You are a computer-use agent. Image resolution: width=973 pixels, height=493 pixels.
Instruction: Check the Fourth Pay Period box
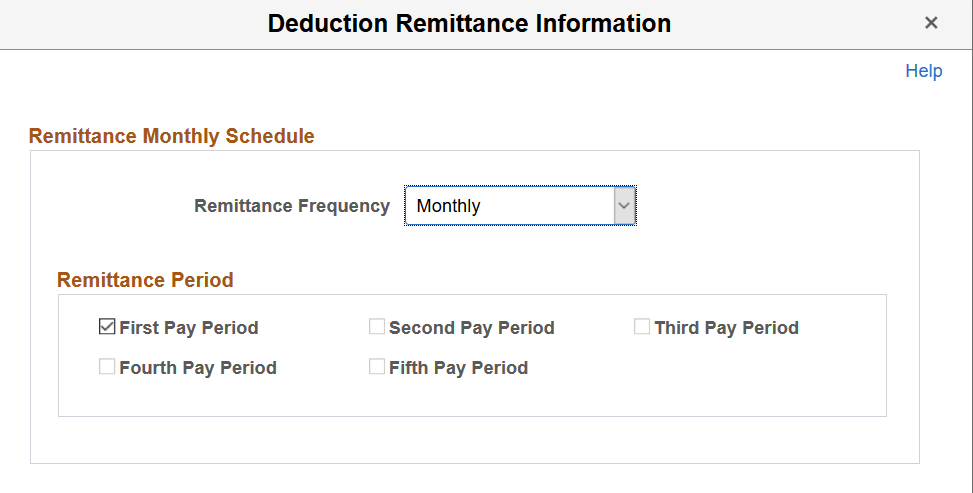pos(107,367)
